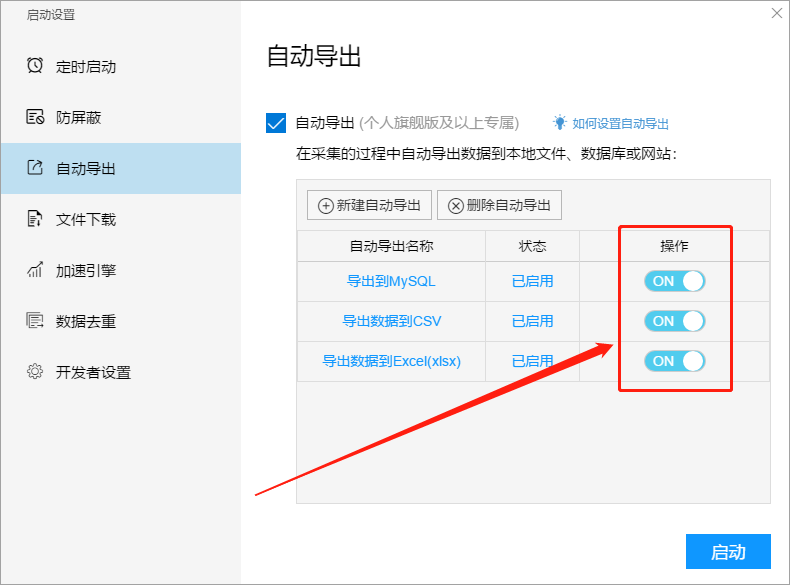This screenshot has width=790, height=585.
Task: Click the gear icon beside 开发者设置
Action: tap(35, 372)
